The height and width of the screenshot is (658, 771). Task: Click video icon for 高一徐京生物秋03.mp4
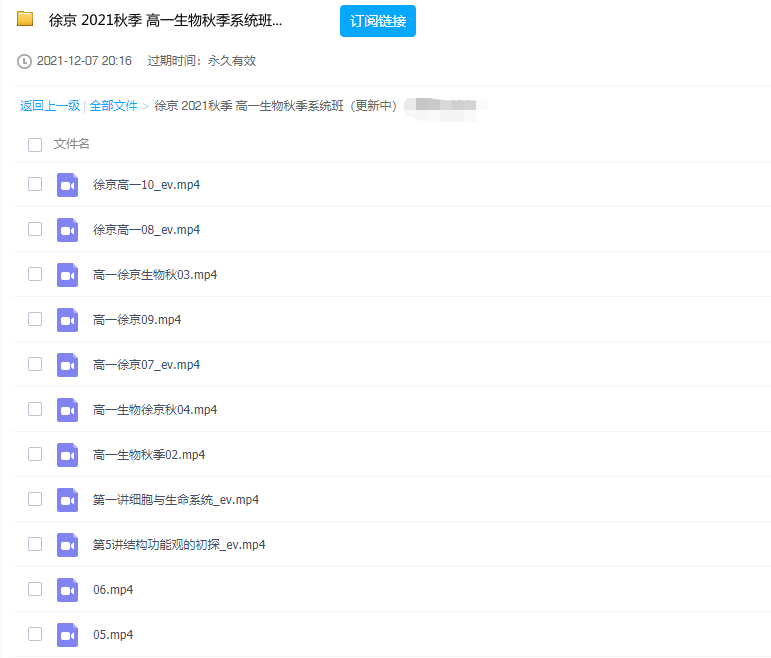(x=67, y=275)
